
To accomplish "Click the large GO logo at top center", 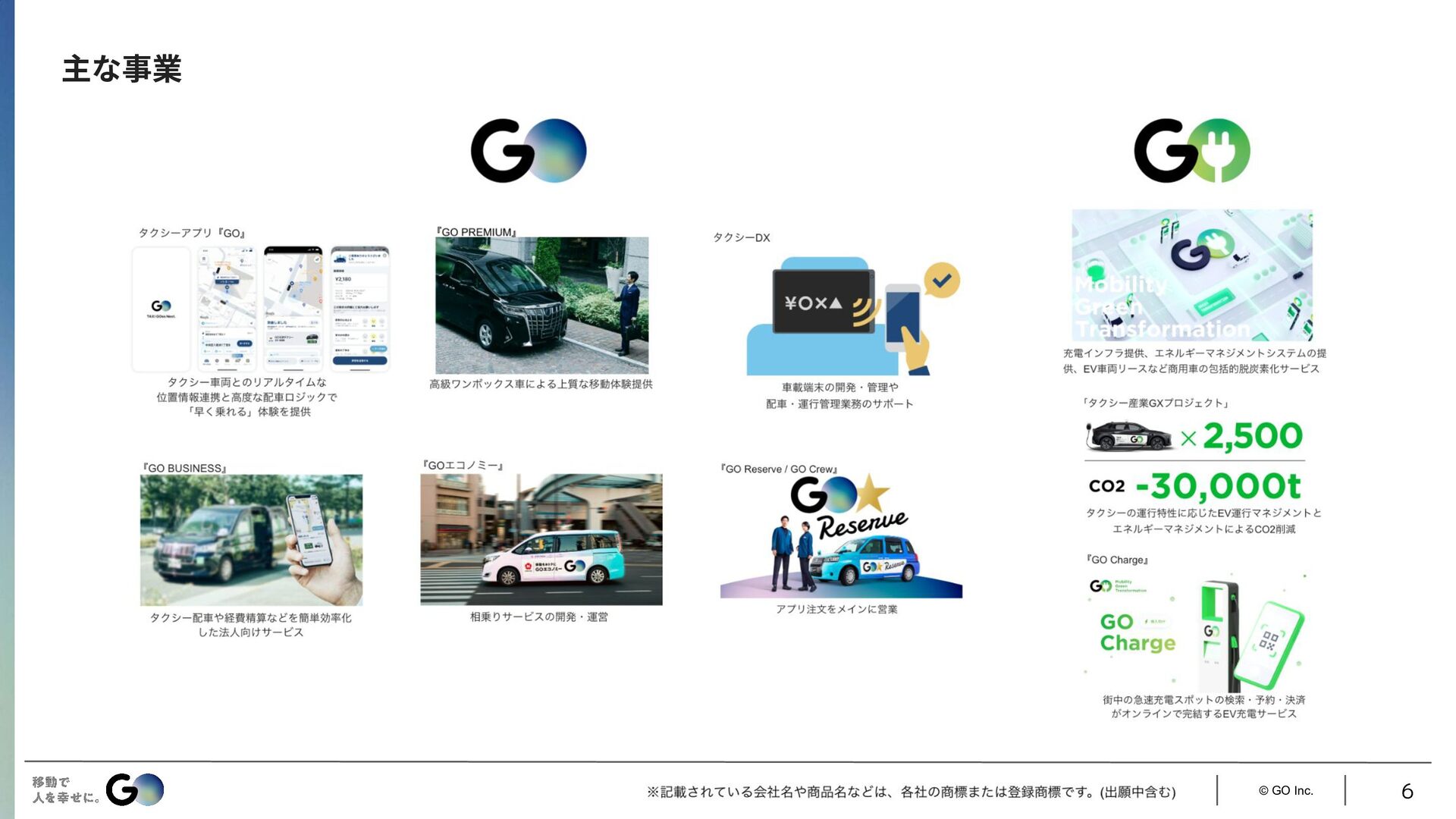I will pyautogui.click(x=529, y=150).
